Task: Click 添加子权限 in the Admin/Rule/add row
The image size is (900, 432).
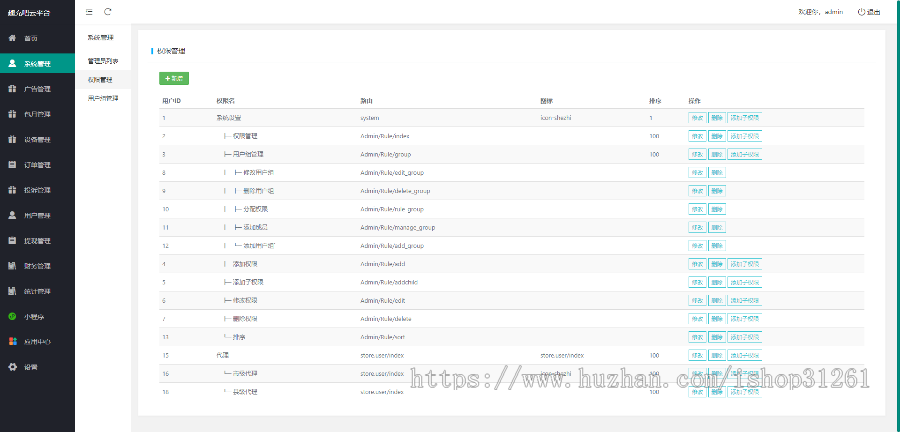Action: pos(744,264)
